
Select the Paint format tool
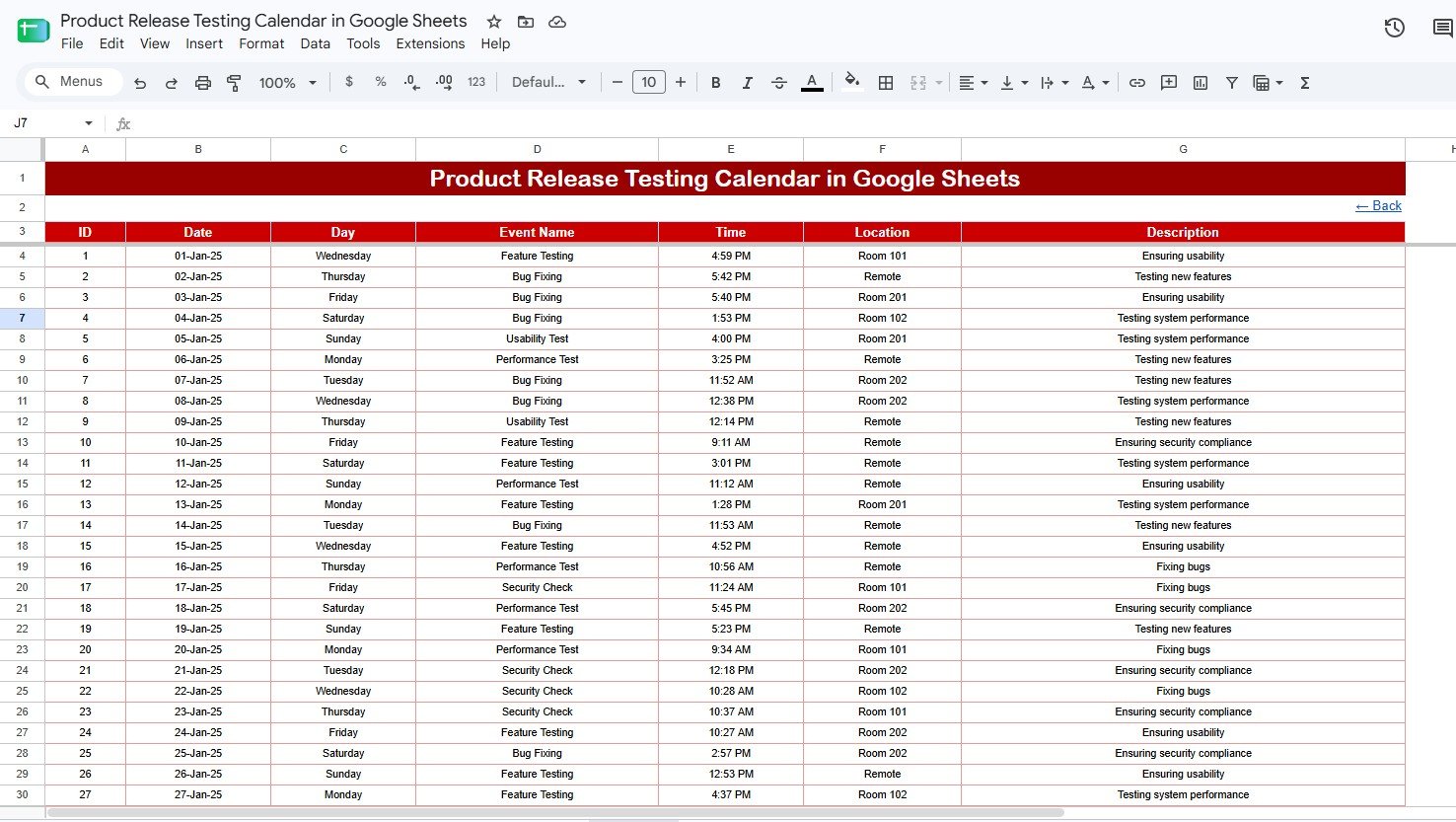234,83
